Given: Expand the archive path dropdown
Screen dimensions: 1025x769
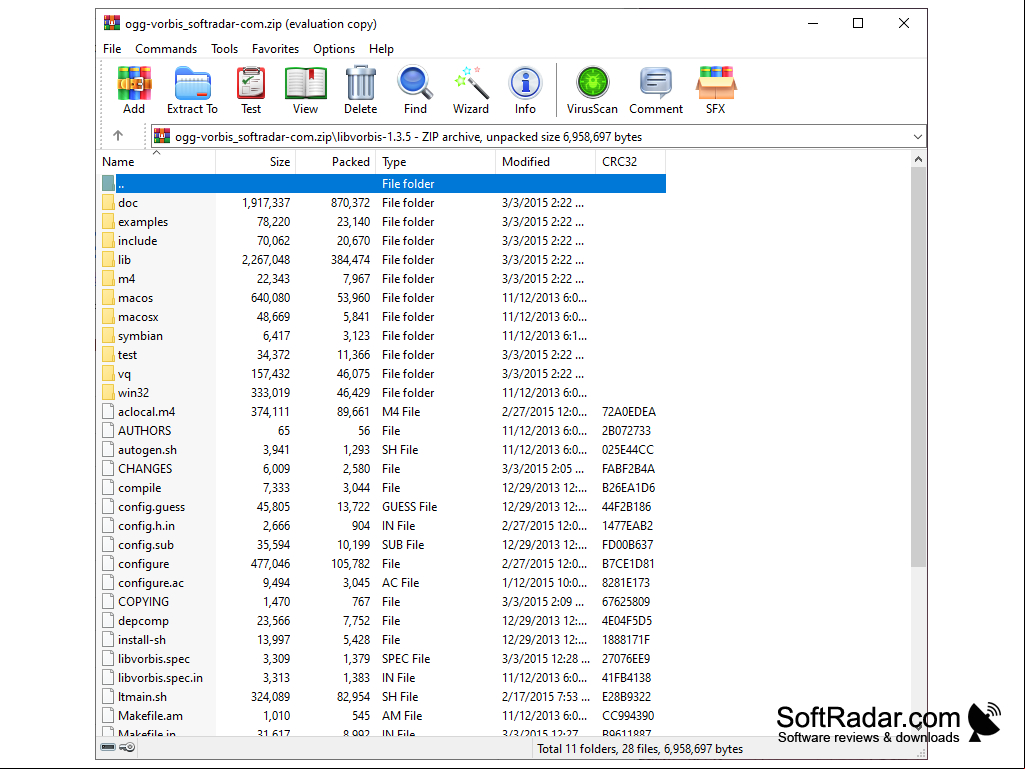Looking at the screenshot, I should pos(917,137).
